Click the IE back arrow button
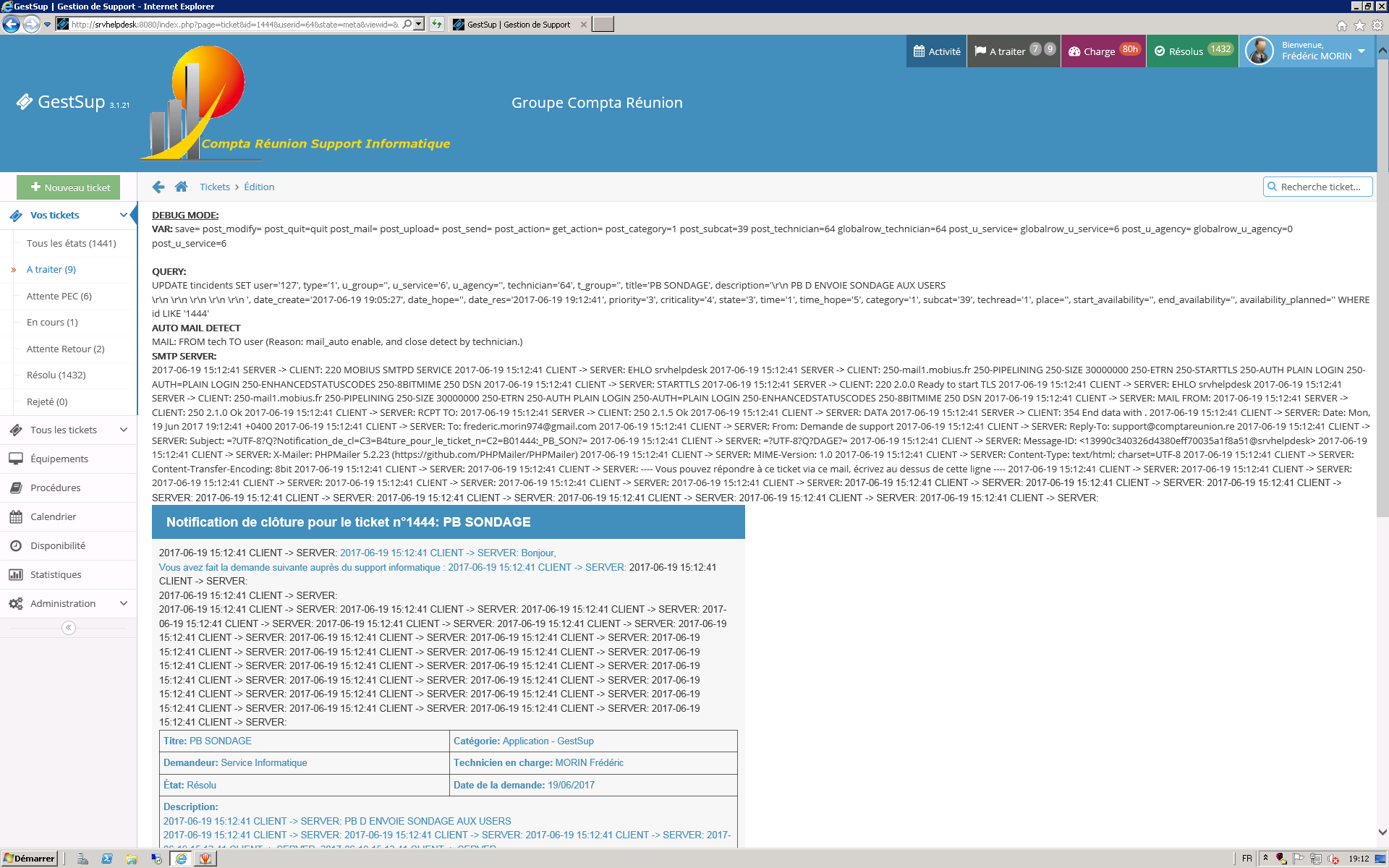Viewport: 1389px width, 868px height. click(11, 25)
